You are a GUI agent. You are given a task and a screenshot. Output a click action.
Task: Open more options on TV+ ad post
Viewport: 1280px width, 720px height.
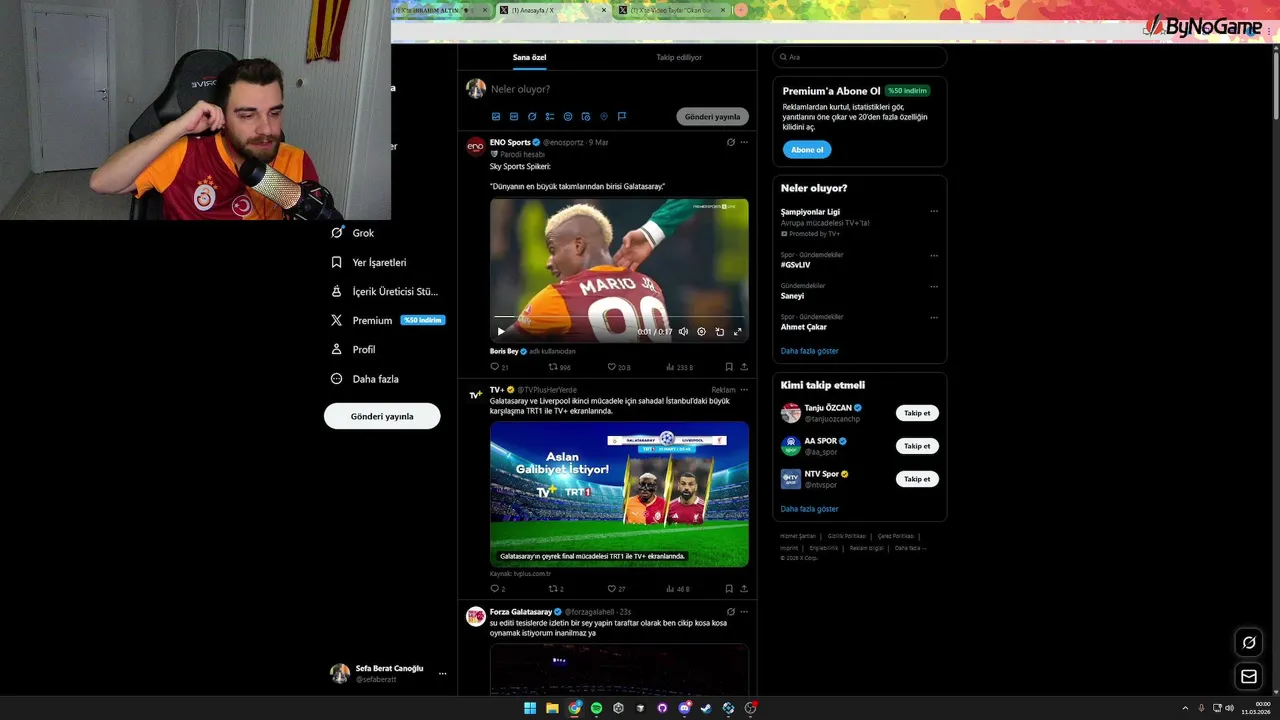(x=744, y=390)
